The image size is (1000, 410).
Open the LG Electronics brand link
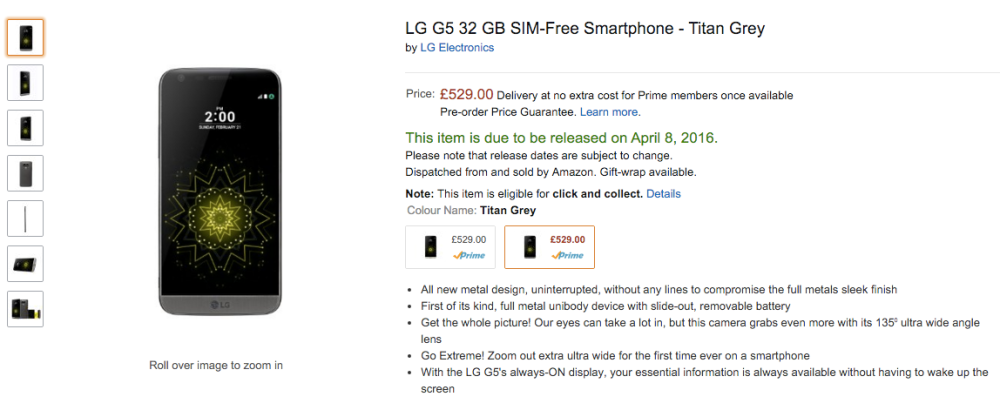coord(456,48)
